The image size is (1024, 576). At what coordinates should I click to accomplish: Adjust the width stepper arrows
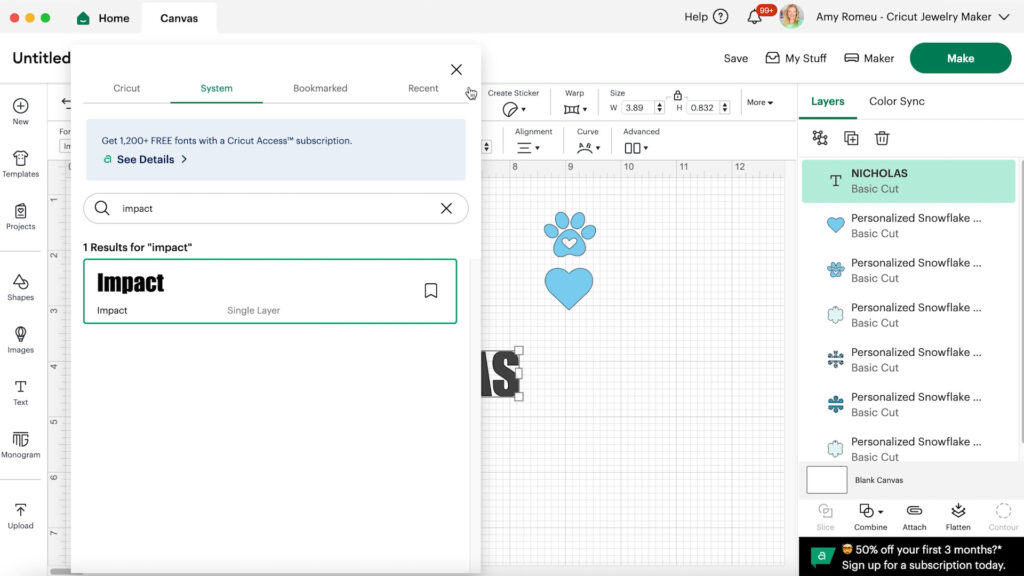coord(660,108)
